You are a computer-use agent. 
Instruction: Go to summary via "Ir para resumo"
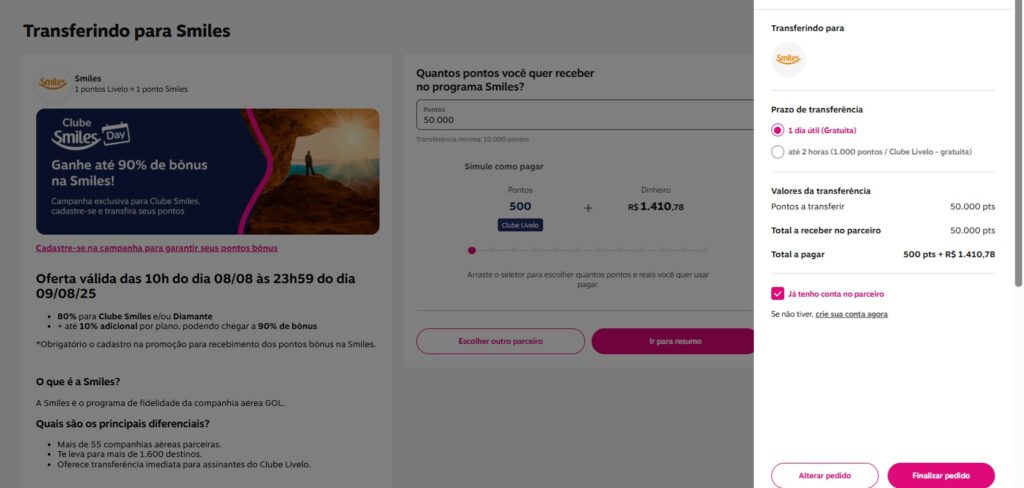point(673,341)
